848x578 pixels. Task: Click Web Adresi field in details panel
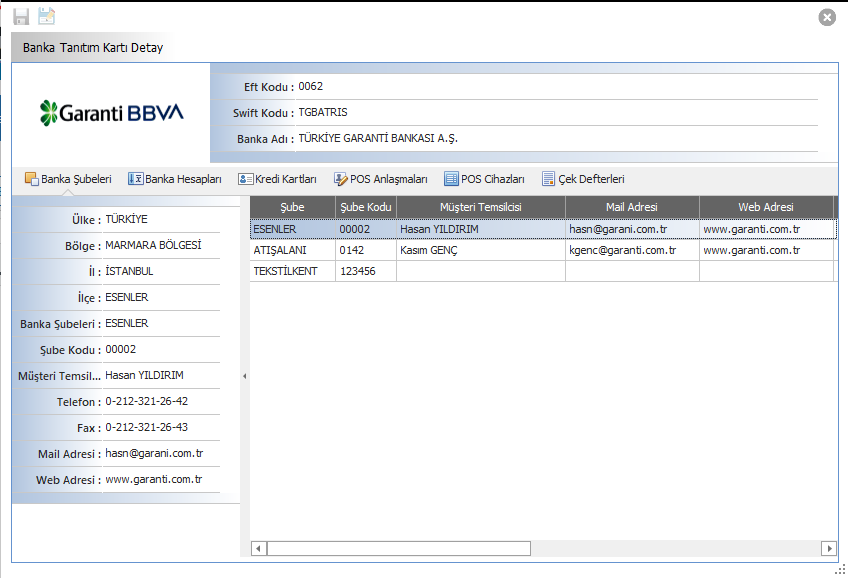(x=161, y=479)
